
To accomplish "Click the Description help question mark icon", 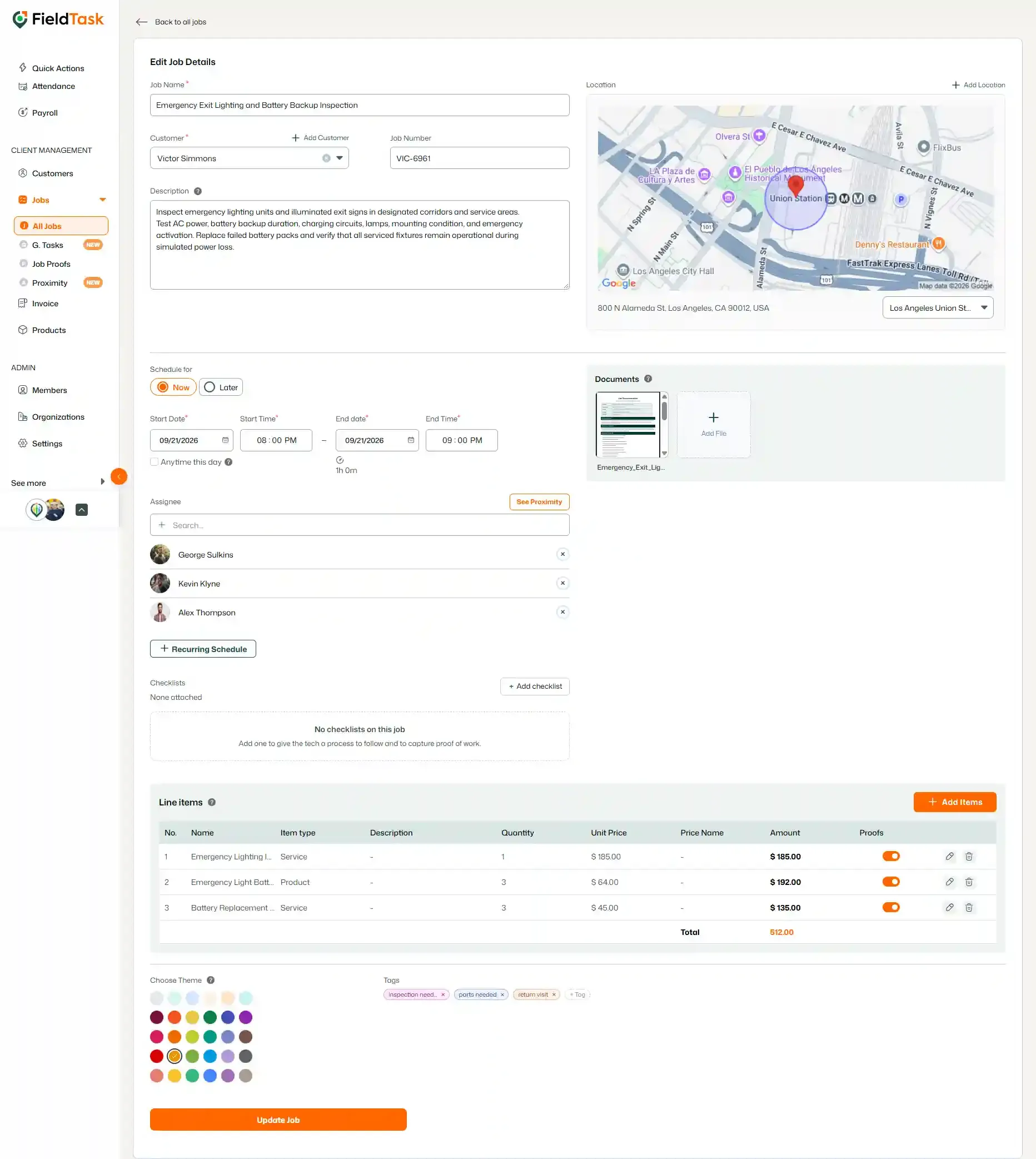I will point(197,191).
